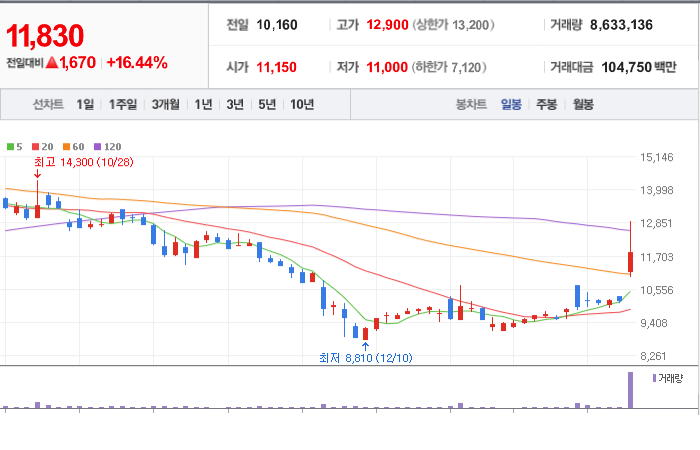Click the 시가 11,150 value
This screenshot has width=700, height=450.
(276, 67)
